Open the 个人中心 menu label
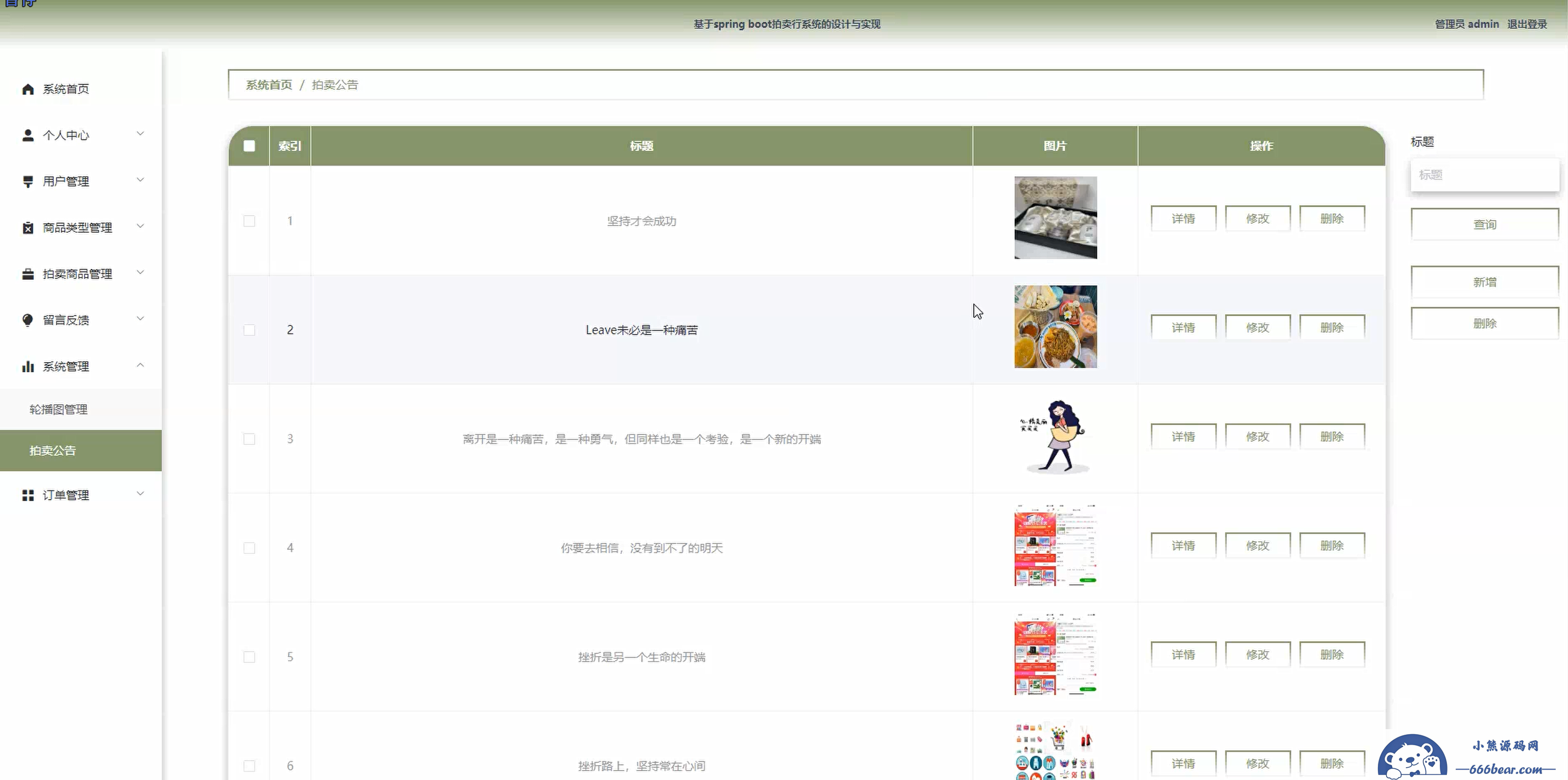This screenshot has width=1568, height=780. click(x=66, y=135)
